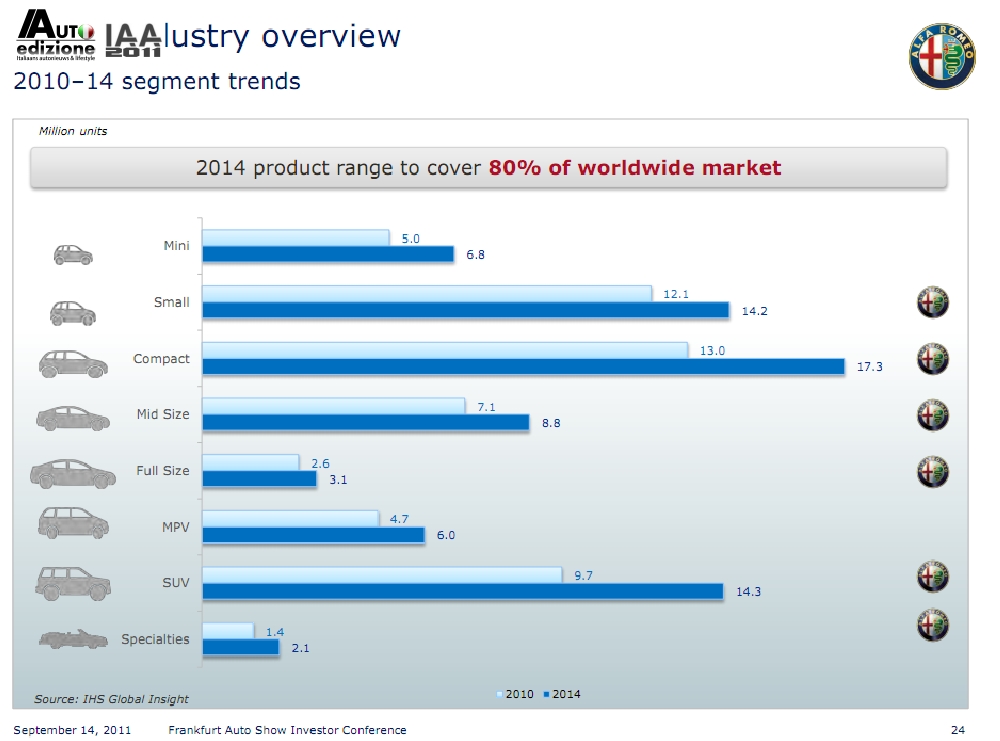Screen dimensions: 1000x741
Task: Click the Alfa Romeo badge beside SUV row
Action: pos(933,577)
